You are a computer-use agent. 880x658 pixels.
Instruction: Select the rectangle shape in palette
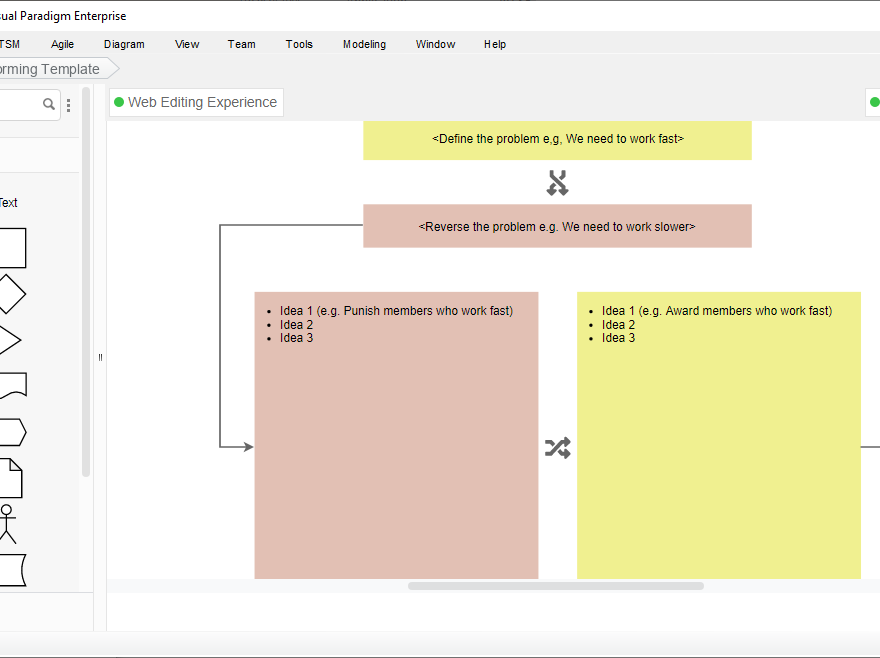coord(10,248)
